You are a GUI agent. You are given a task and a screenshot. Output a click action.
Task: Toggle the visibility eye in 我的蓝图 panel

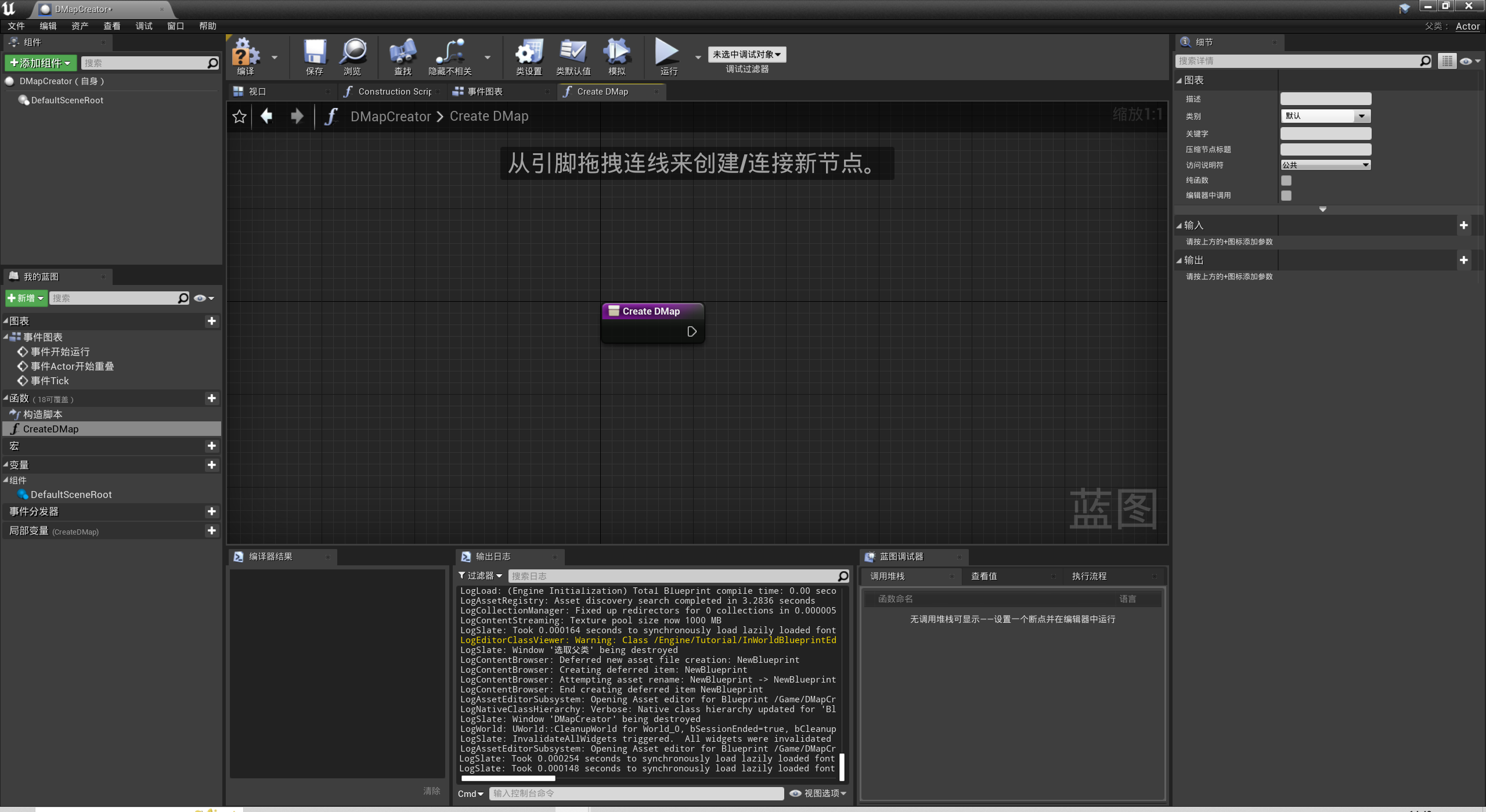[x=200, y=298]
